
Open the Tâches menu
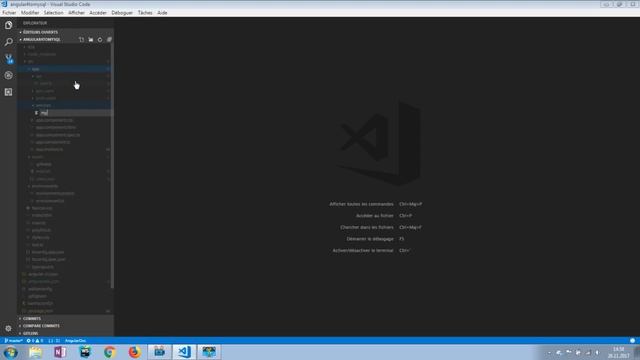tap(145, 13)
